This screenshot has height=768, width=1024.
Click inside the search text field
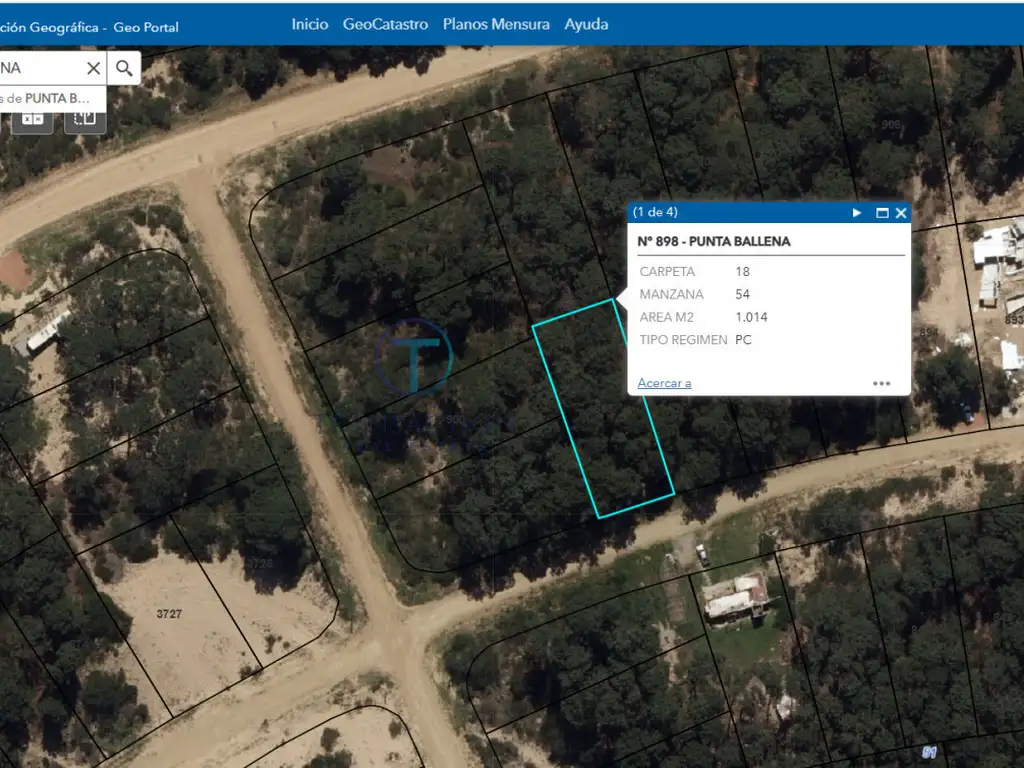(40, 68)
